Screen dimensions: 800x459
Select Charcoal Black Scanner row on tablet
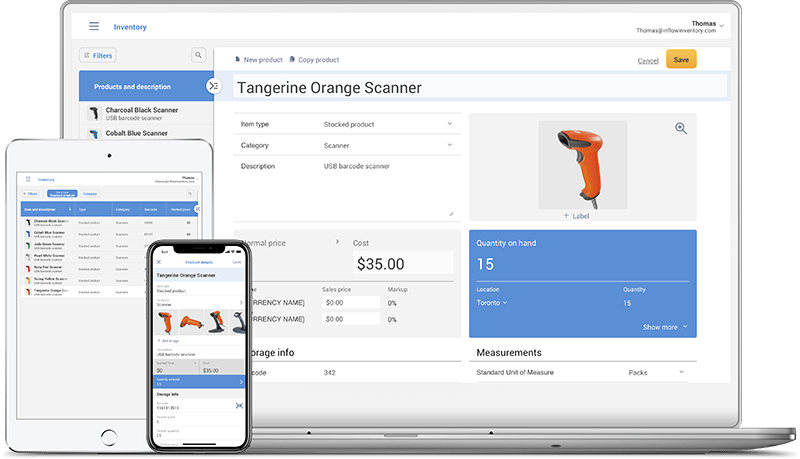click(109, 222)
